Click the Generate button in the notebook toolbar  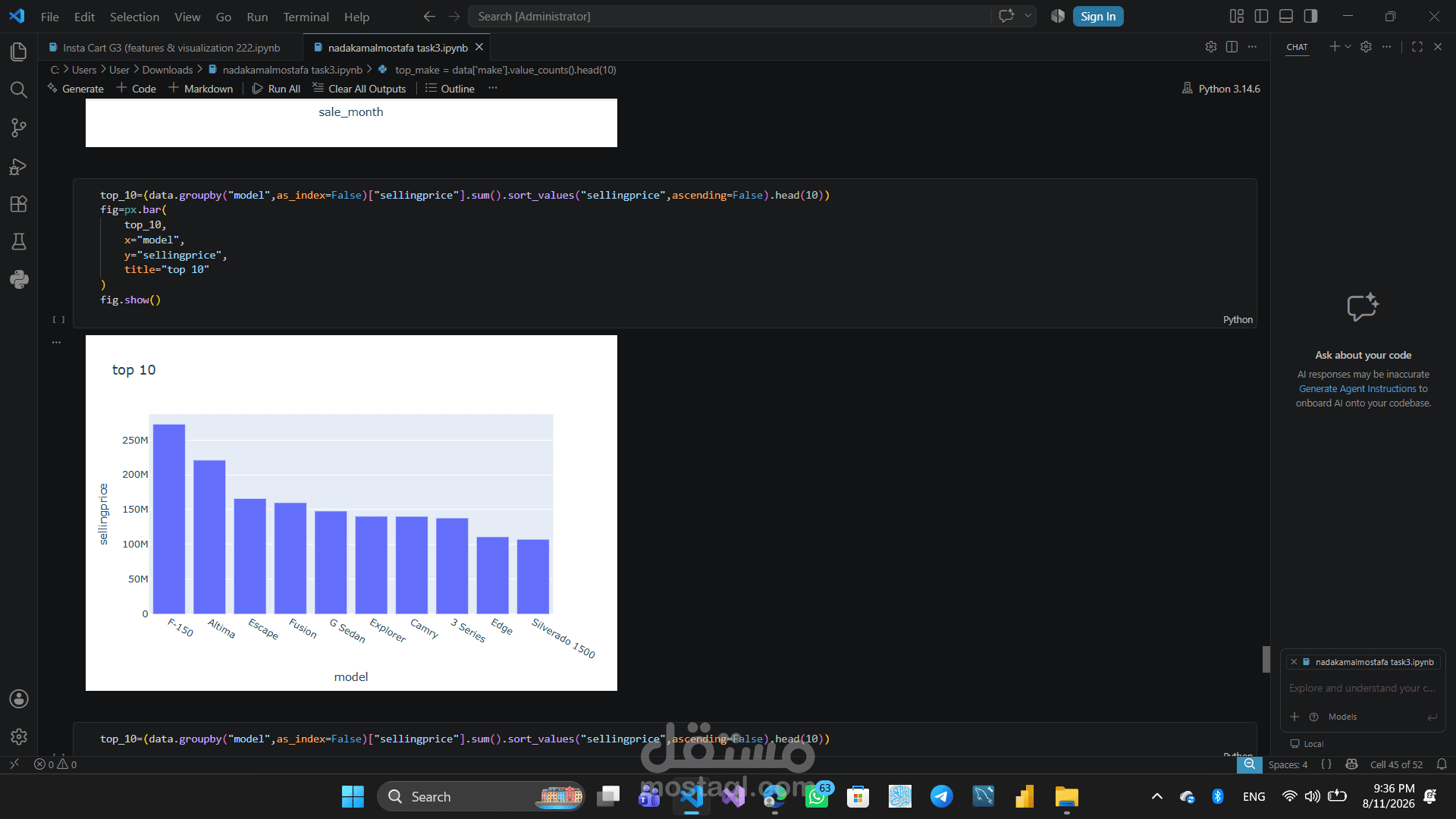pyautogui.click(x=75, y=89)
